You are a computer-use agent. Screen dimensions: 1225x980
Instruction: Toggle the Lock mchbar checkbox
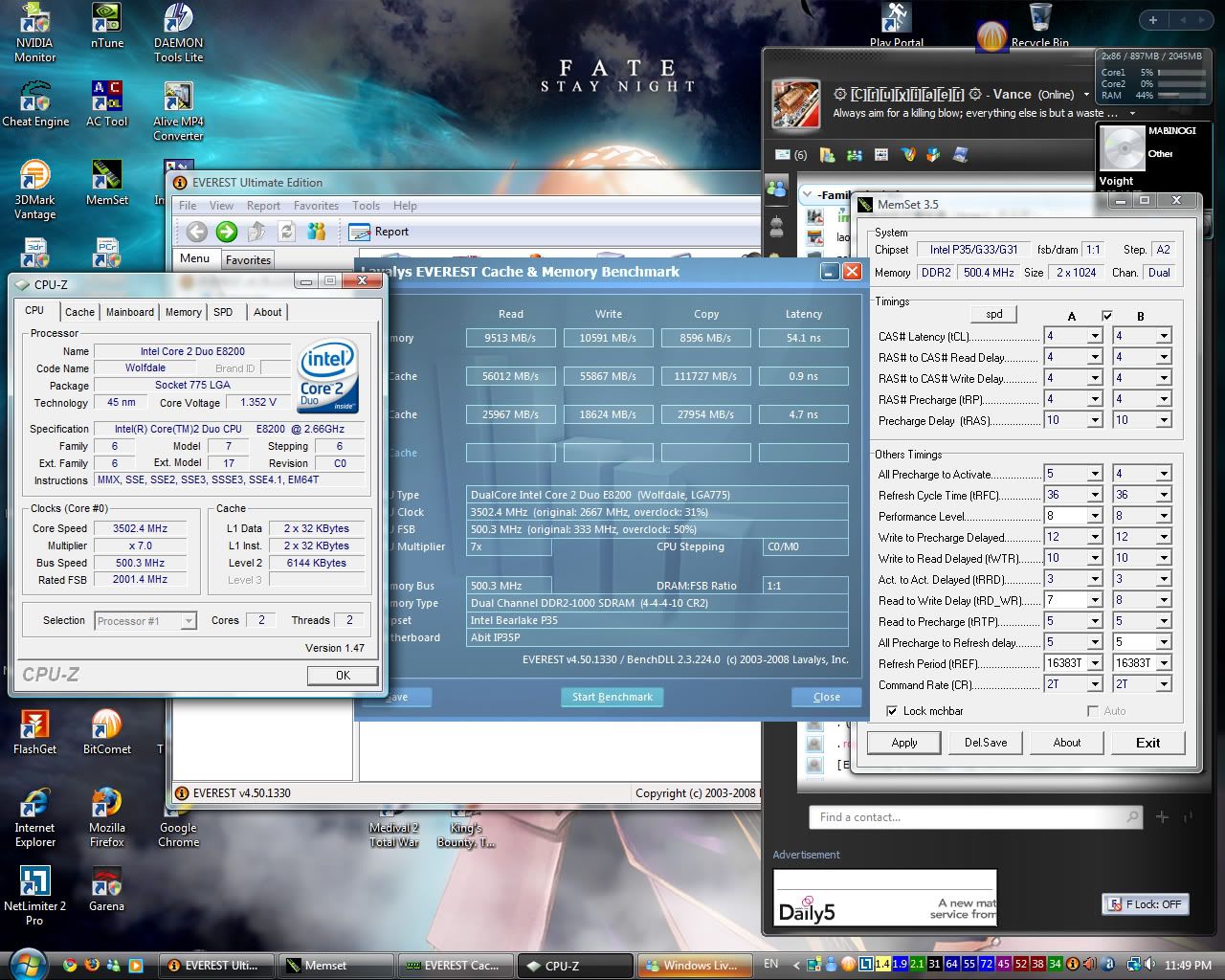click(892, 711)
